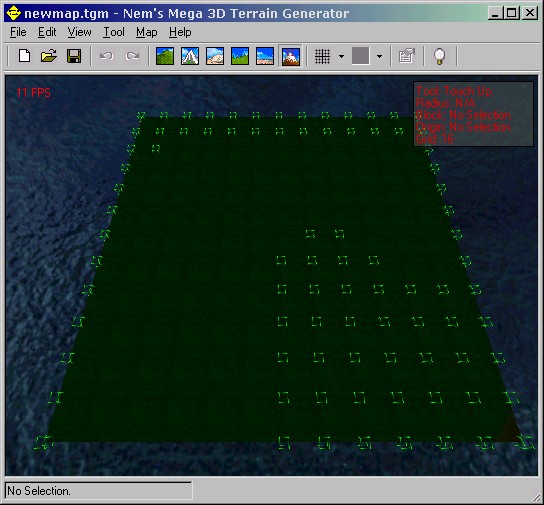The width and height of the screenshot is (544, 505).
Task: Click the gray color swatch
Action: [x=360, y=56]
